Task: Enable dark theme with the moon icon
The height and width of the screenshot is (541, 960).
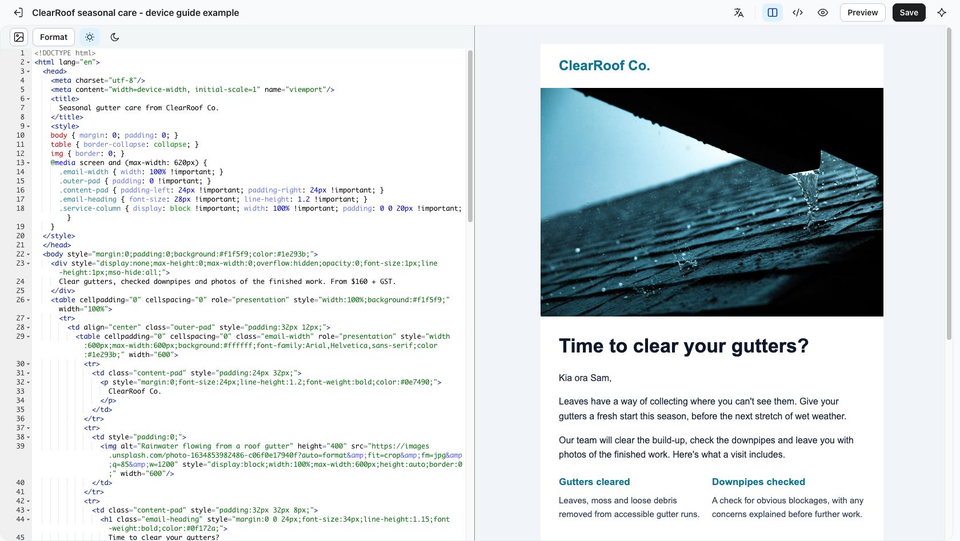Action: (x=114, y=37)
